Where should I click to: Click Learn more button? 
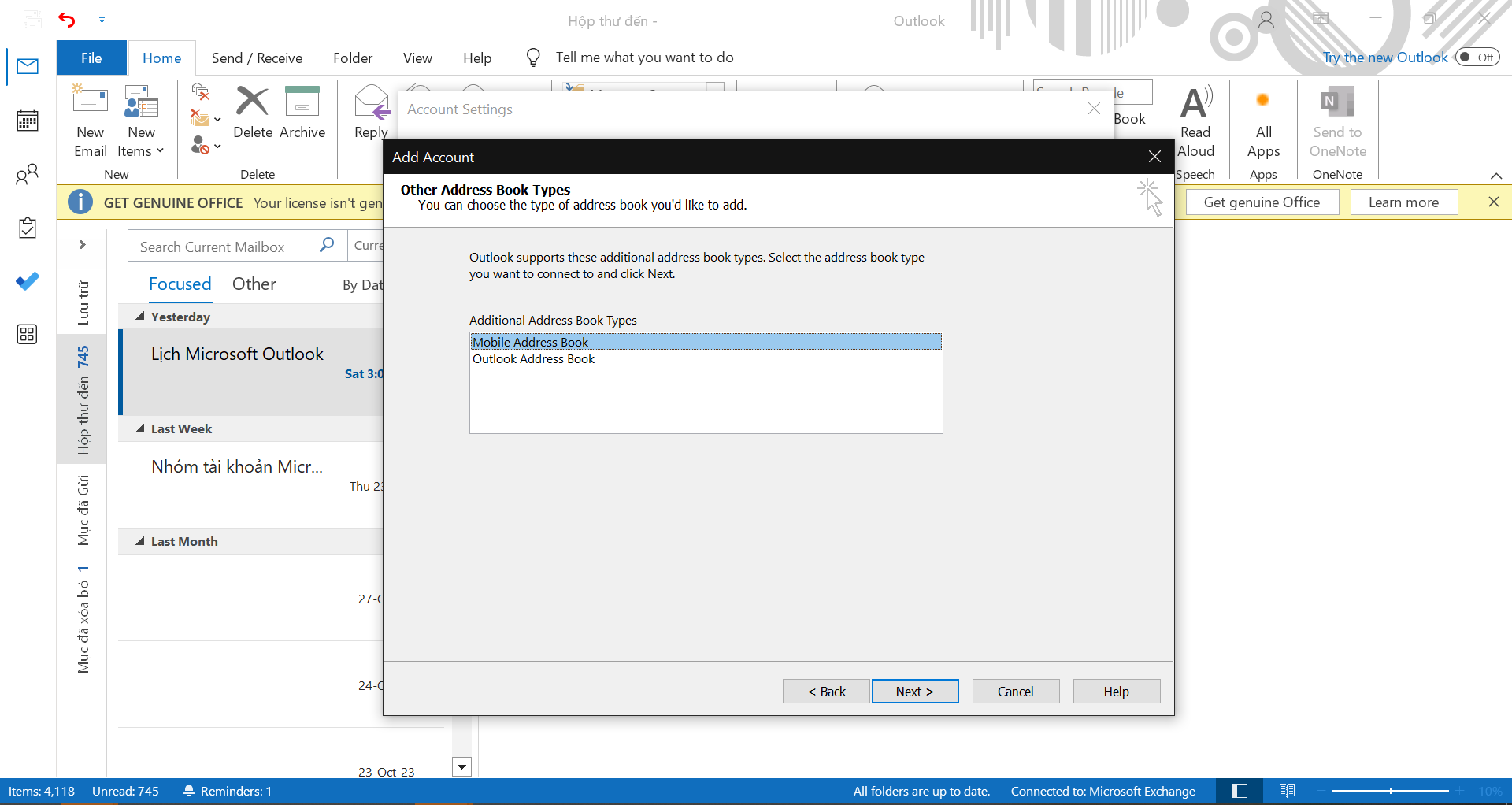1404,202
